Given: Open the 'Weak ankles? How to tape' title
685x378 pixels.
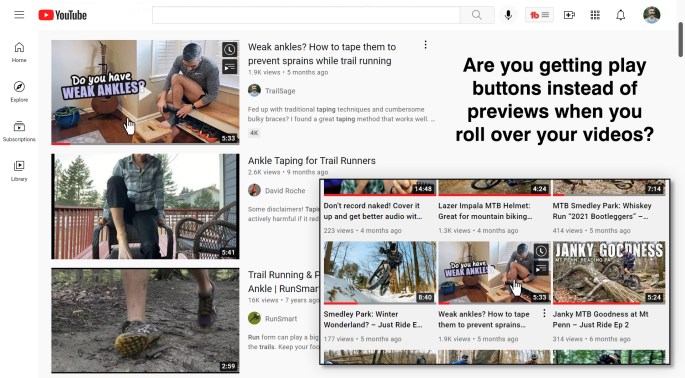Looking at the screenshot, I should [x=322, y=54].
